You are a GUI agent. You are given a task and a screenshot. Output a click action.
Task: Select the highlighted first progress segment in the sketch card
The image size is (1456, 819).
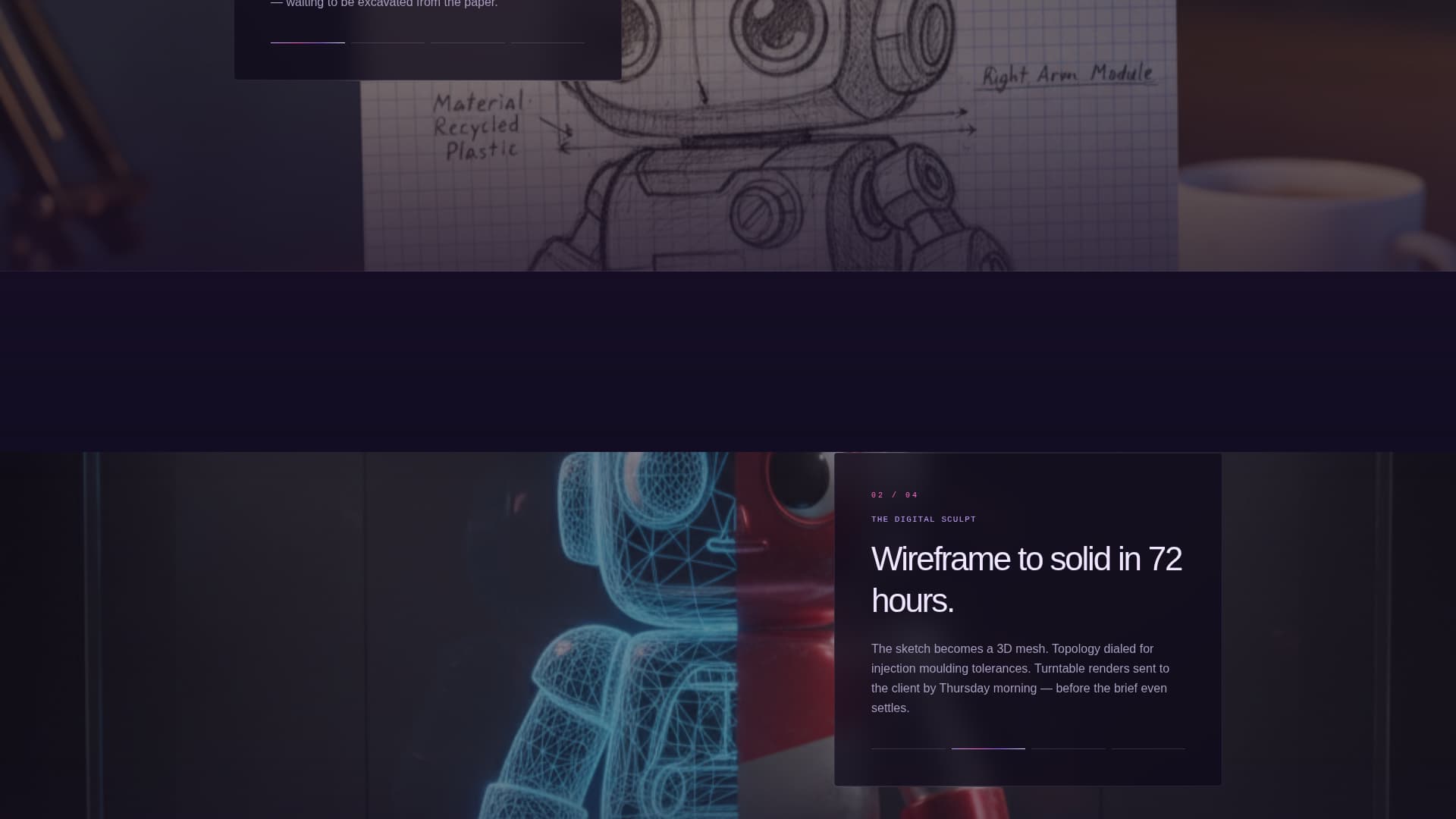tap(307, 42)
